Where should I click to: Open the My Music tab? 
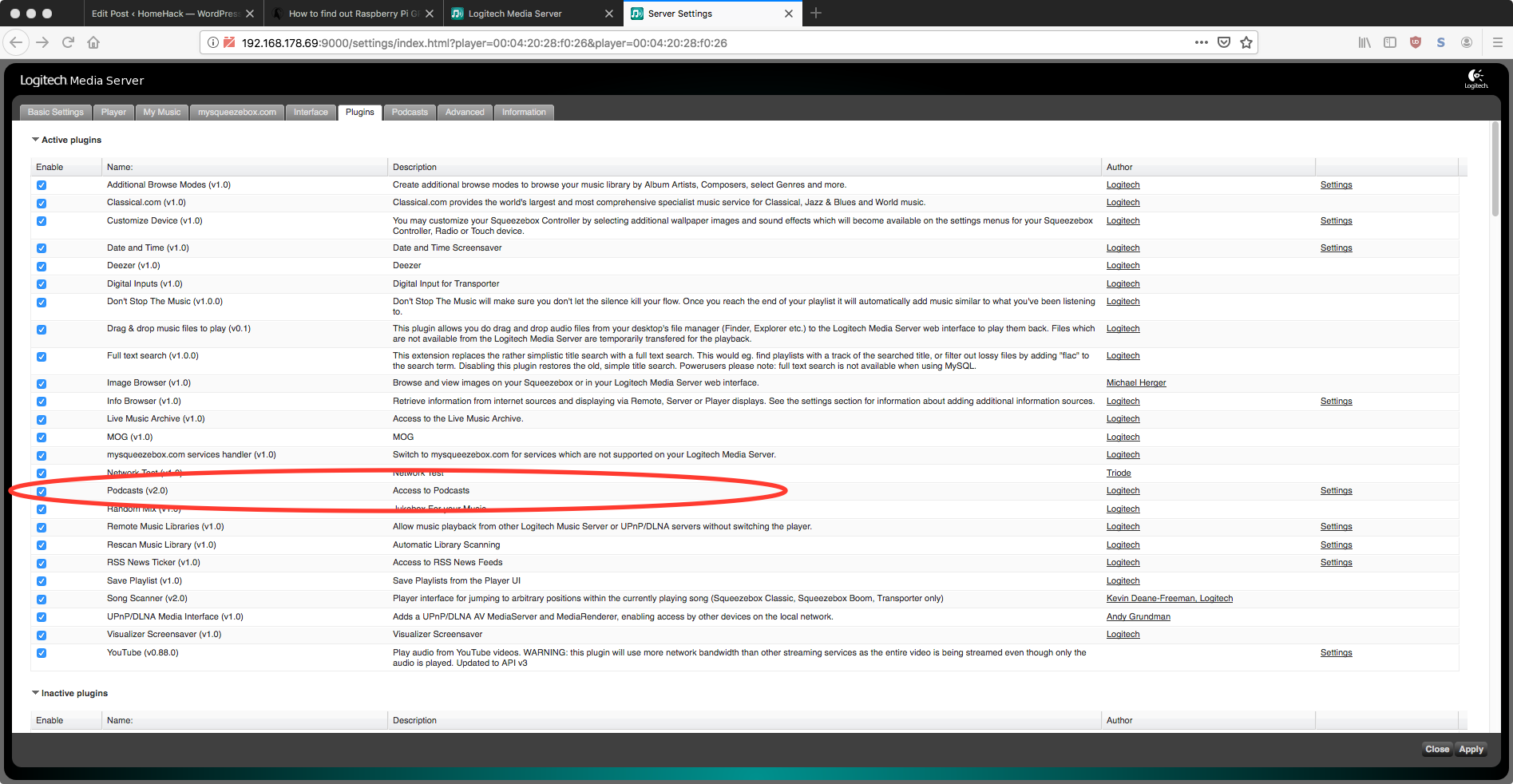[162, 113]
